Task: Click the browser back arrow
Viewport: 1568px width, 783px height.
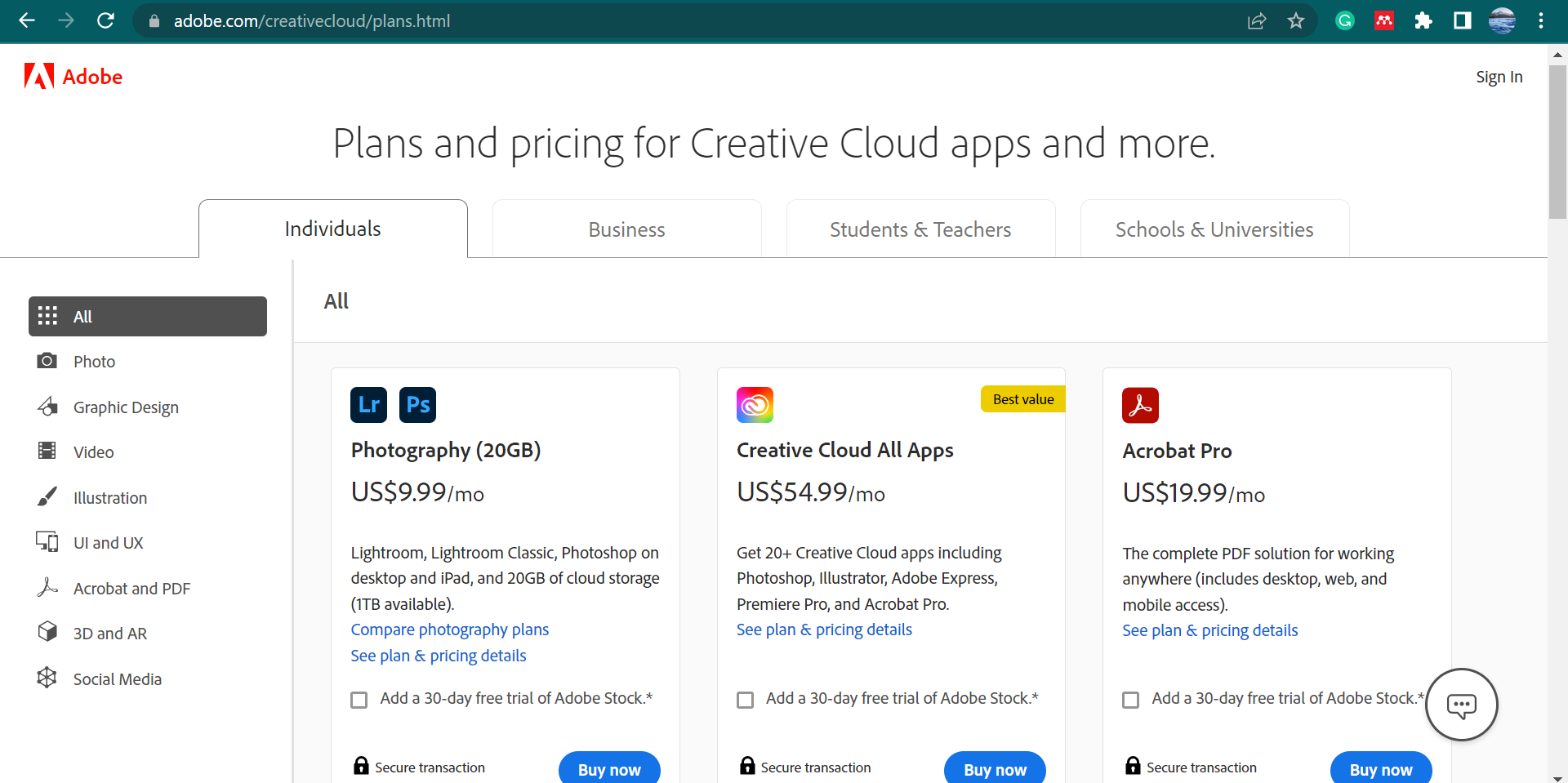Action: (x=27, y=20)
